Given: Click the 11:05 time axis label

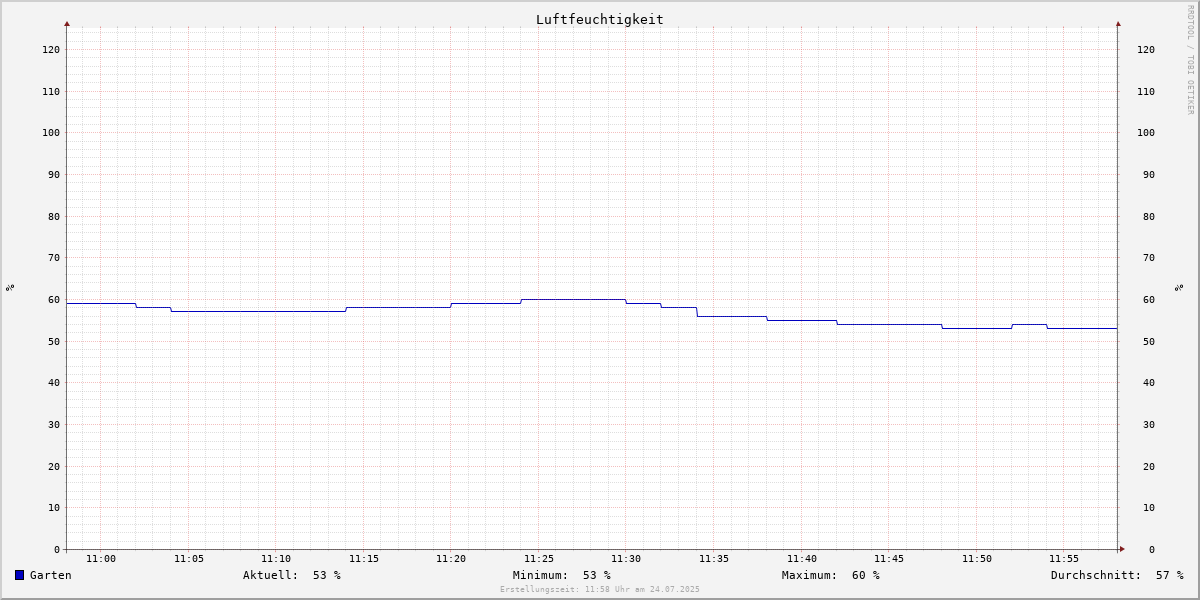Looking at the screenshot, I should [189, 559].
